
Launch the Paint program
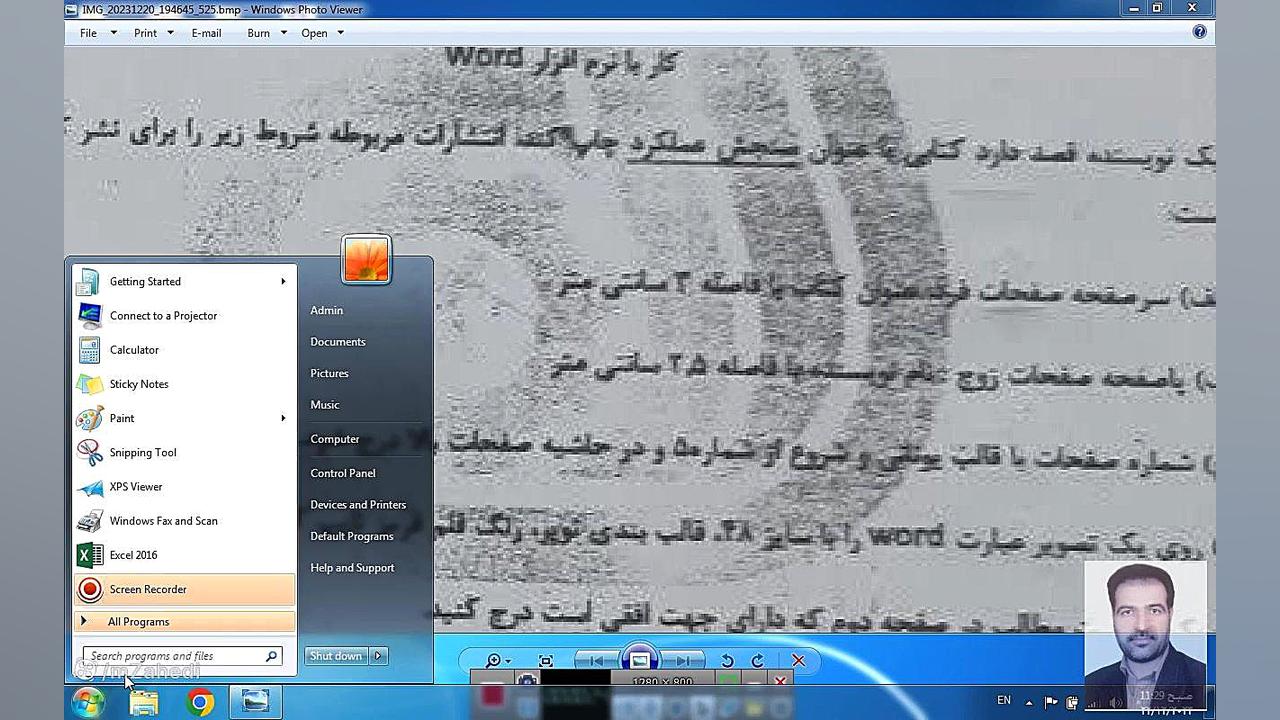coord(184,418)
